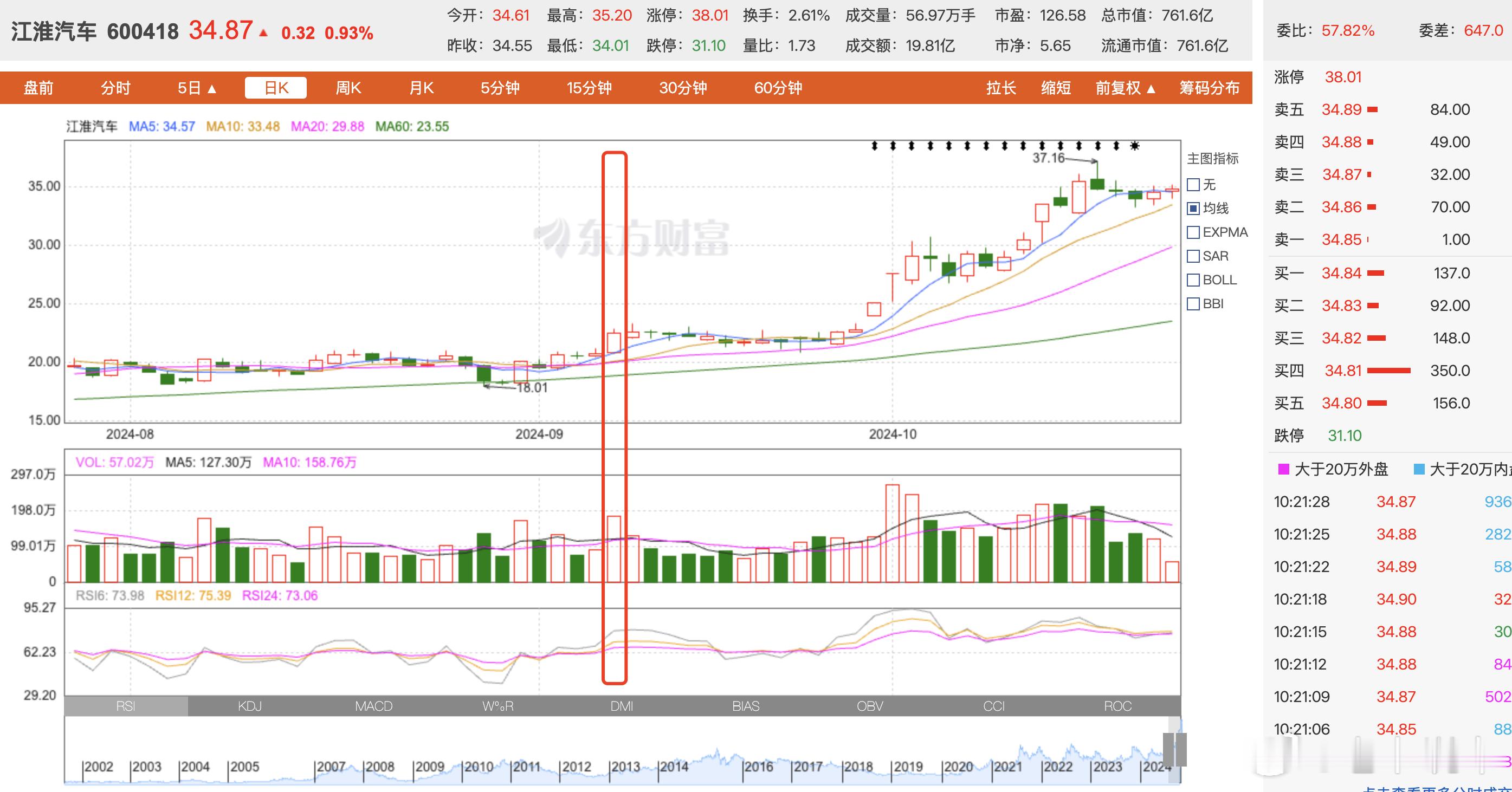Image resolution: width=1512 pixels, height=792 pixels.
Task: Click the magenta 大于20万外盘 legend swatch
Action: (x=1284, y=469)
